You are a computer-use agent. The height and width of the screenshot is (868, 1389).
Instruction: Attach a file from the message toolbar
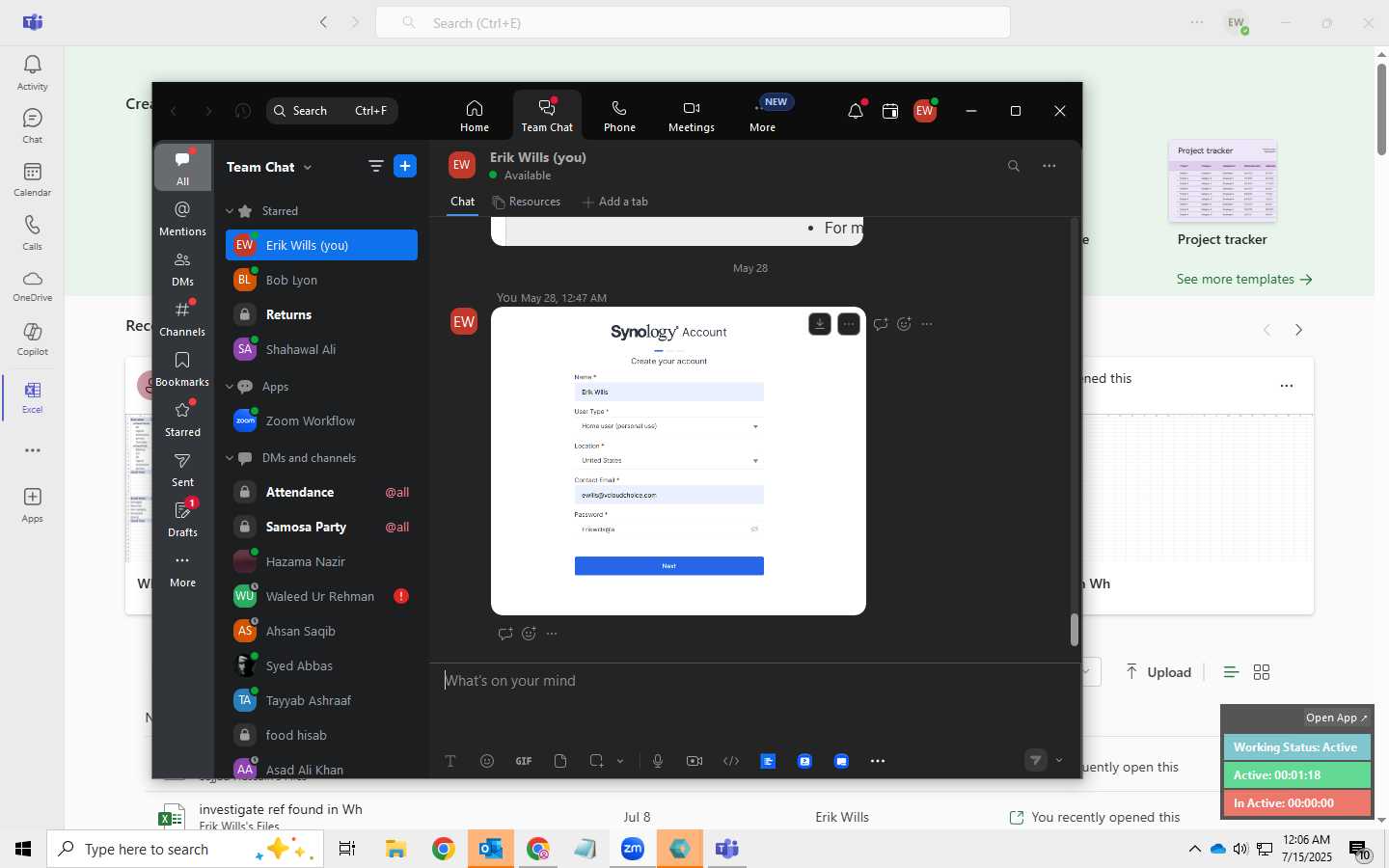tap(560, 761)
